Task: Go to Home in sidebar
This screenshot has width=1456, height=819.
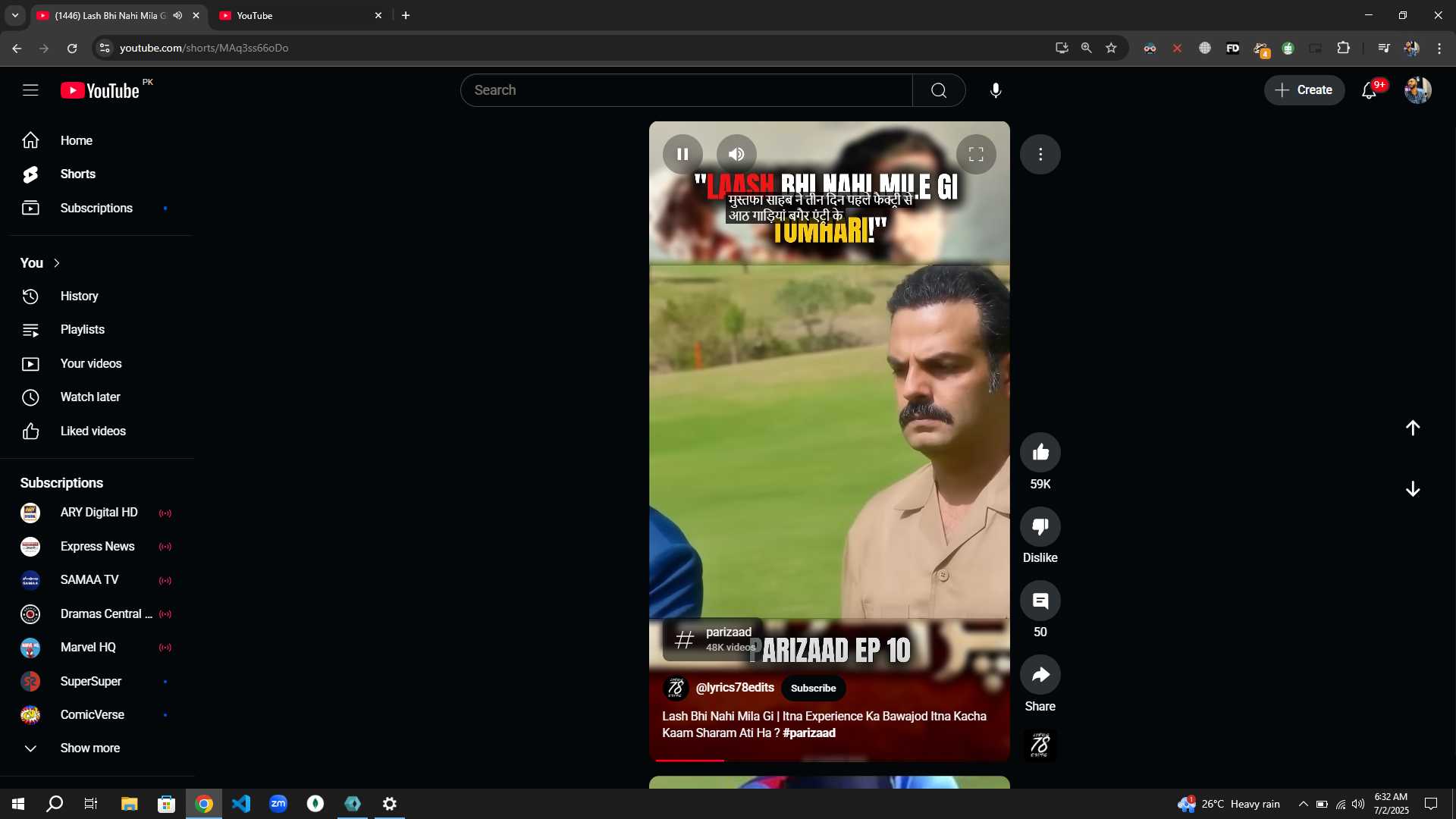Action: (x=97, y=140)
